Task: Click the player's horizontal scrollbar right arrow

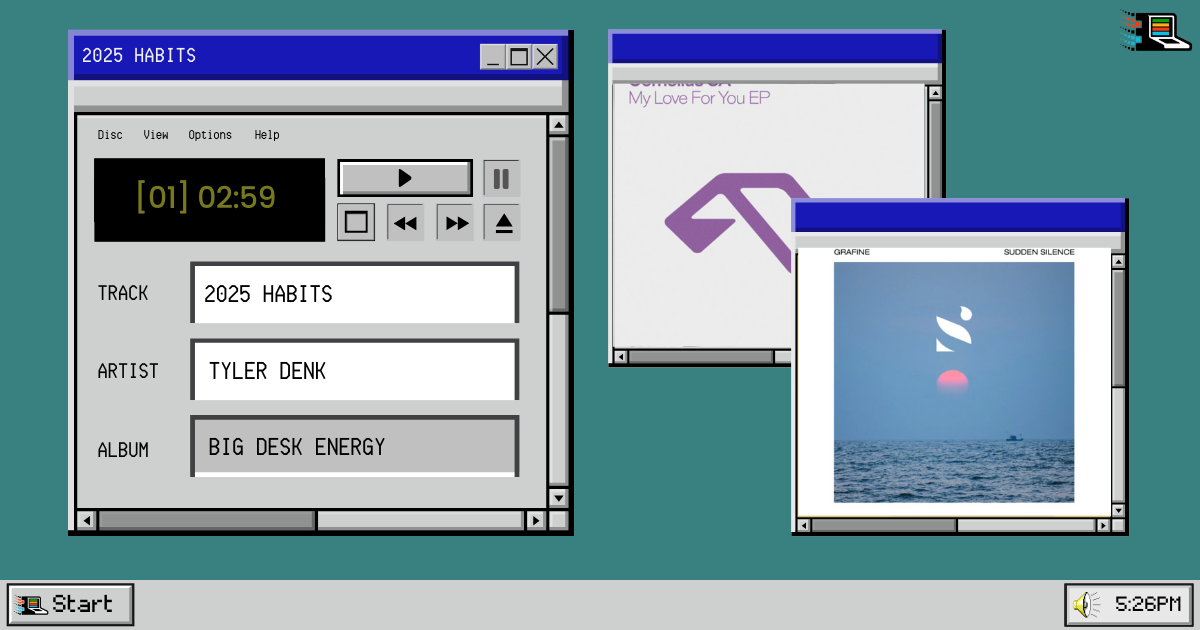Action: point(536,520)
